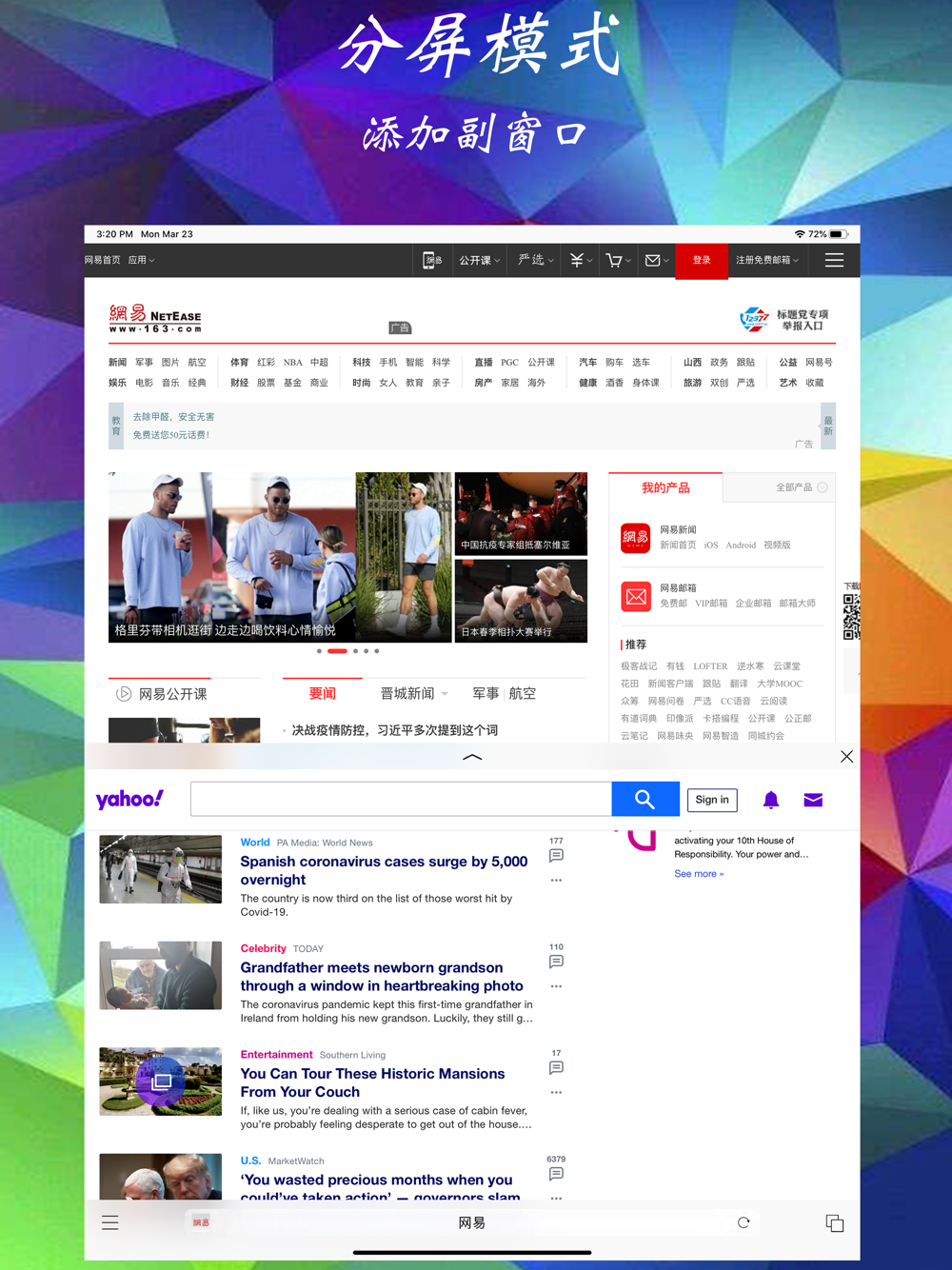The width and height of the screenshot is (952, 1270).
Task: Open Yahoo notifications bell
Action: pyautogui.click(x=771, y=800)
